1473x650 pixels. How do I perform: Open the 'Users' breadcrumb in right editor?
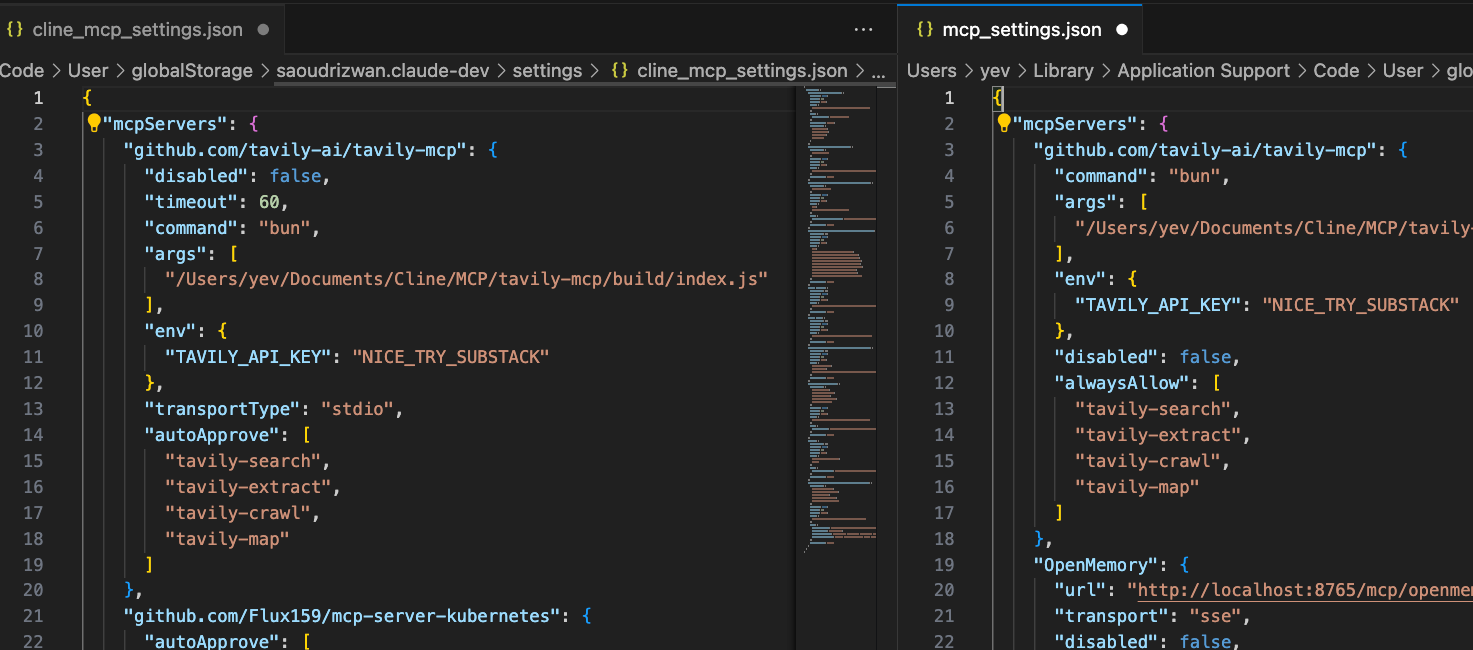point(932,71)
